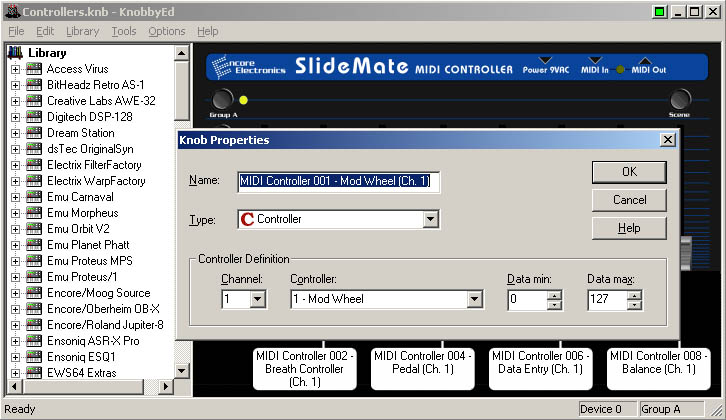Click library horizontal scroll right arrow
This screenshot has width=726, height=420.
coord(165,386)
